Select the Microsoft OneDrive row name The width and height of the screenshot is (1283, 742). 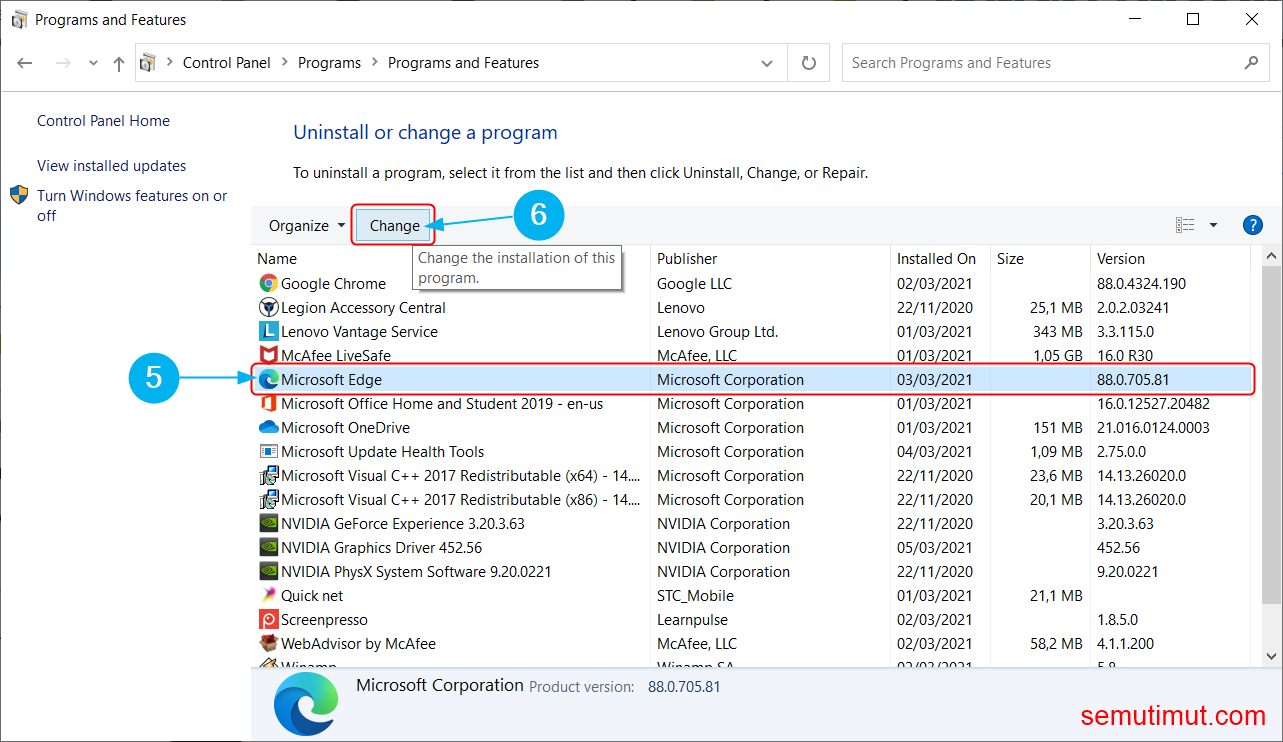345,428
